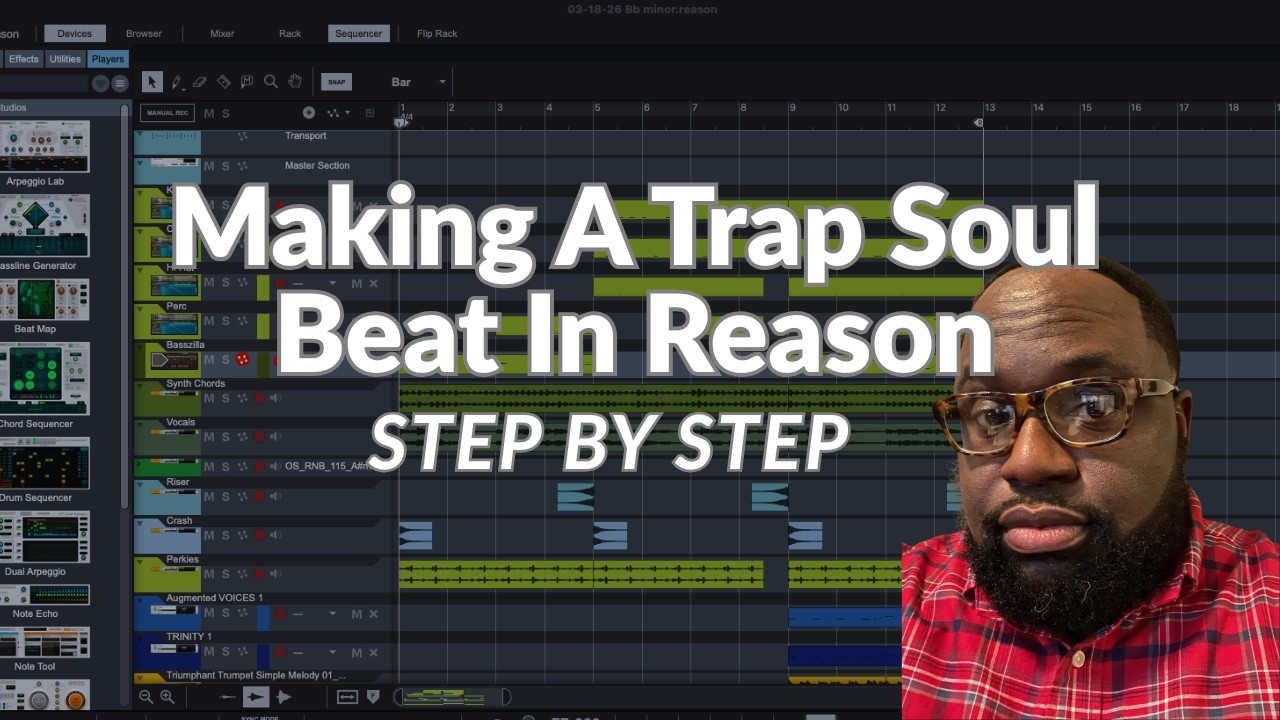Image resolution: width=1280 pixels, height=720 pixels.
Task: Select the Effects category button
Action: click(23, 59)
